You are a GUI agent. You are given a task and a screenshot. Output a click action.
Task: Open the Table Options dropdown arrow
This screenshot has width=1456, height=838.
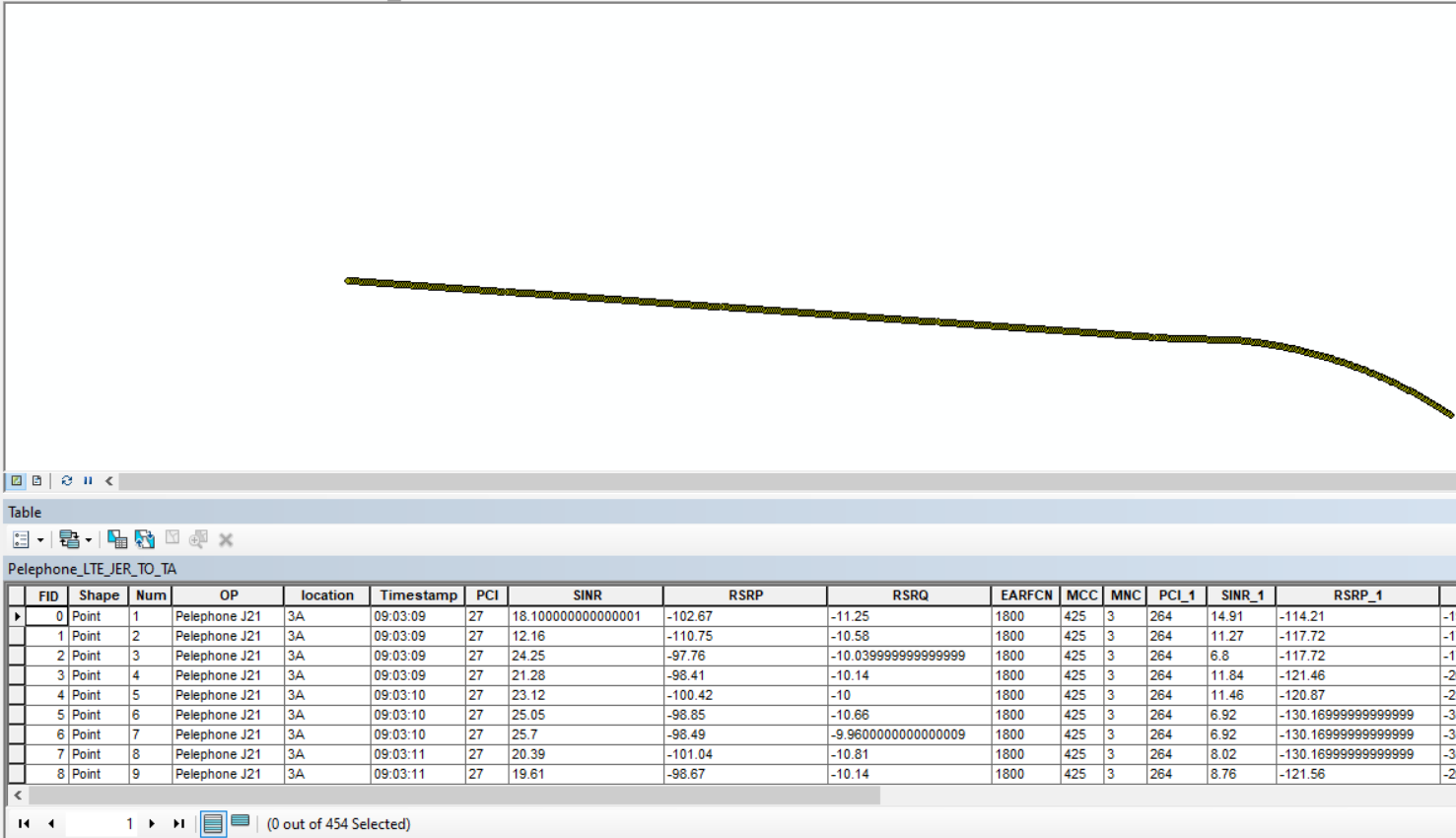coord(40,540)
